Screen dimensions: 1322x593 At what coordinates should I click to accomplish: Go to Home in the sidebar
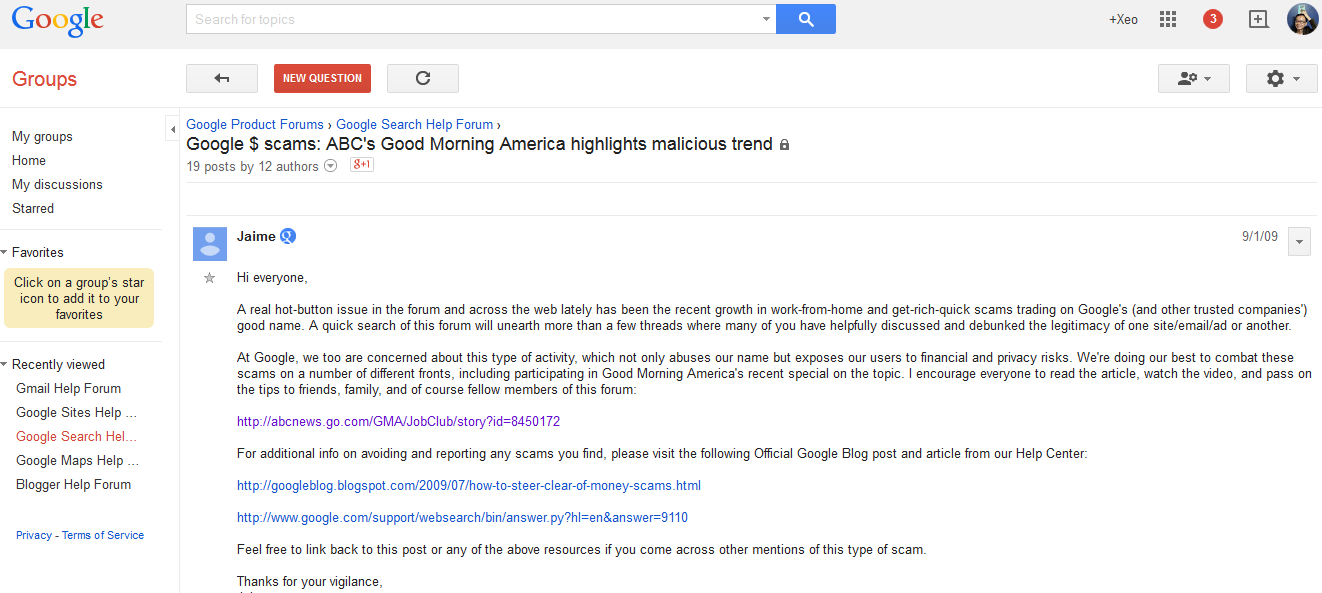pos(29,161)
